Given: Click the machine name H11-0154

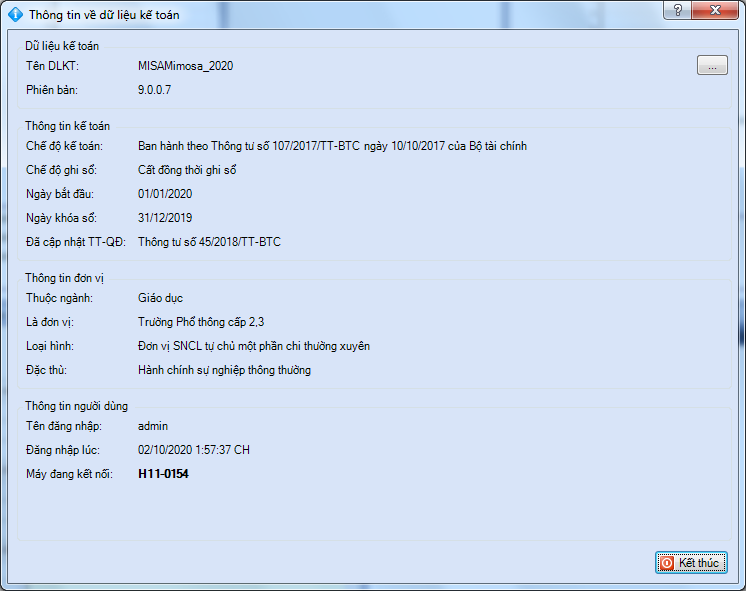Looking at the screenshot, I should pyautogui.click(x=163, y=474).
